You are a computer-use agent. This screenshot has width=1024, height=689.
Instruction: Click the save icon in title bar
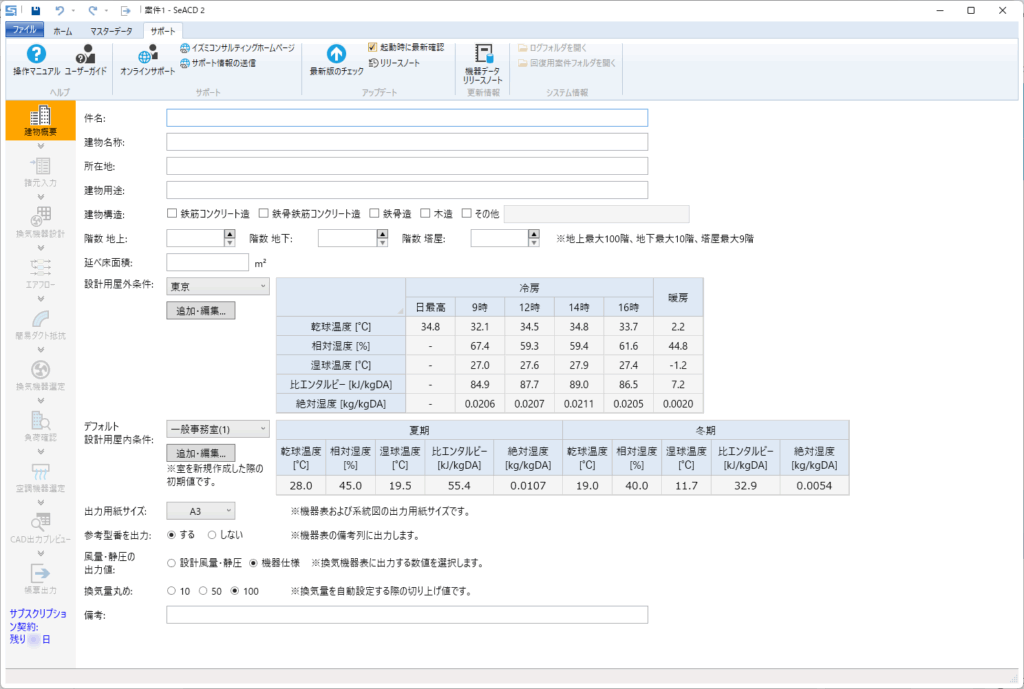pyautogui.click(x=35, y=10)
